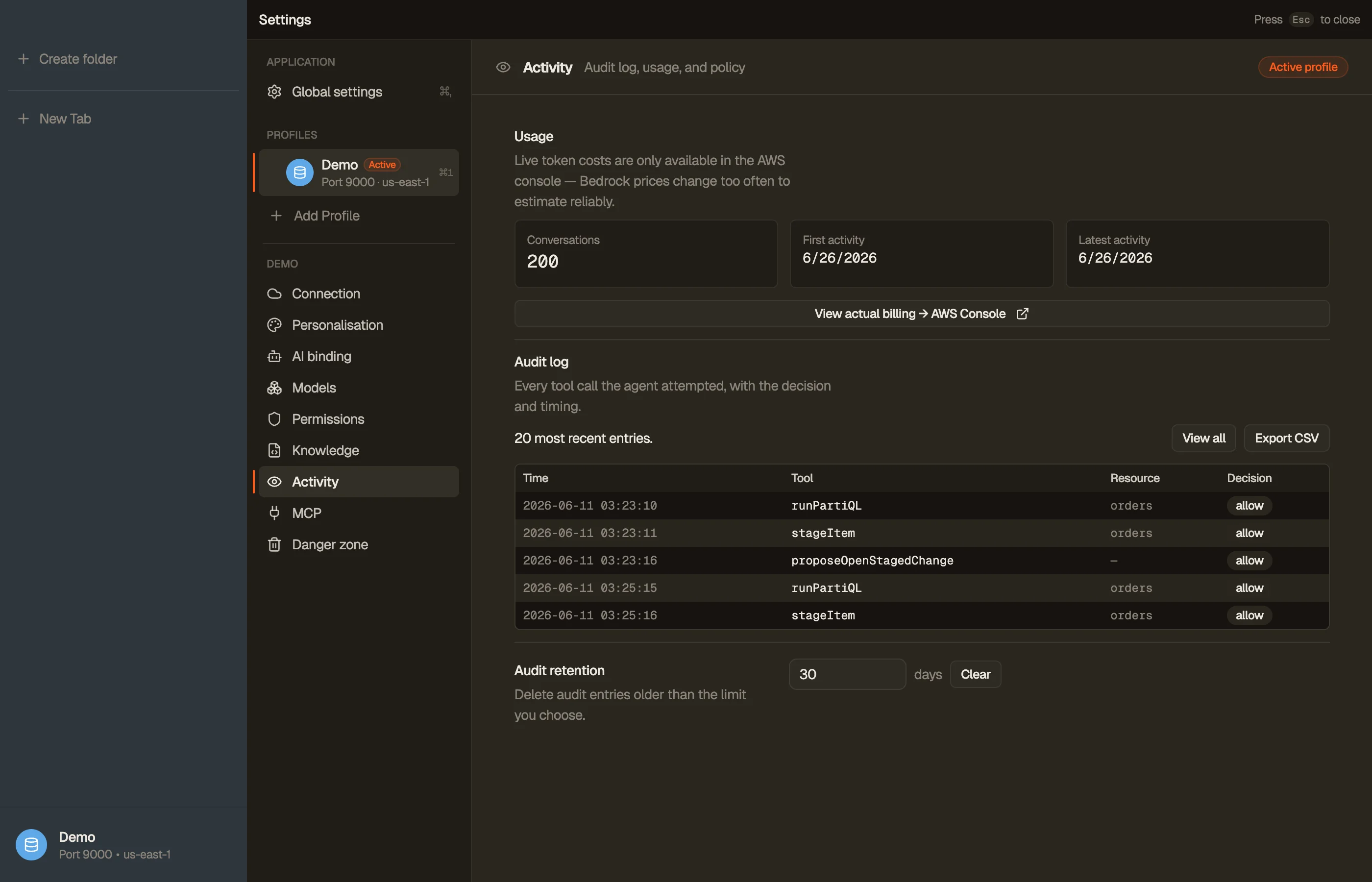Click the Active tag beside Demo
This screenshot has width=1372, height=882.
382,165
